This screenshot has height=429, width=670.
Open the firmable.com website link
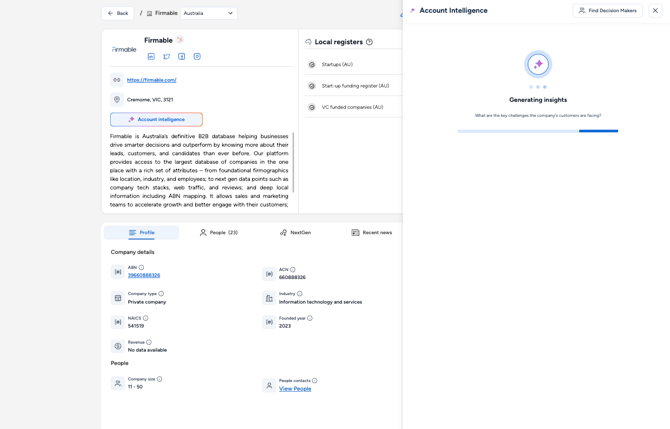[x=151, y=80]
